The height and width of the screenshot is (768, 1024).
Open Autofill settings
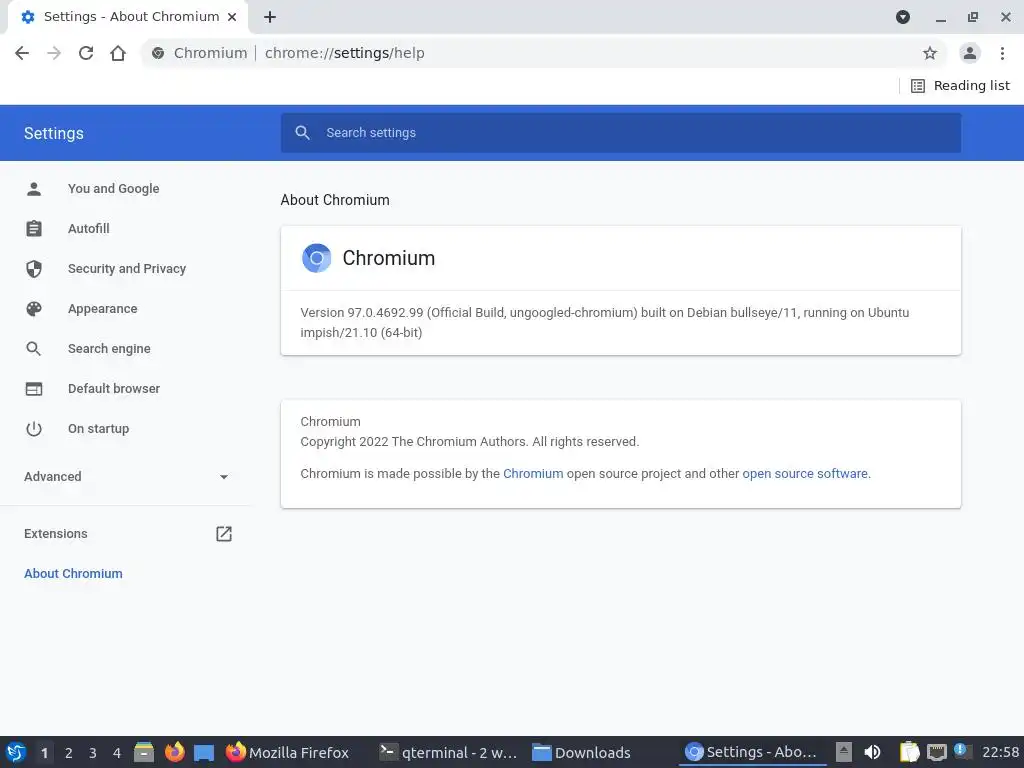89,229
